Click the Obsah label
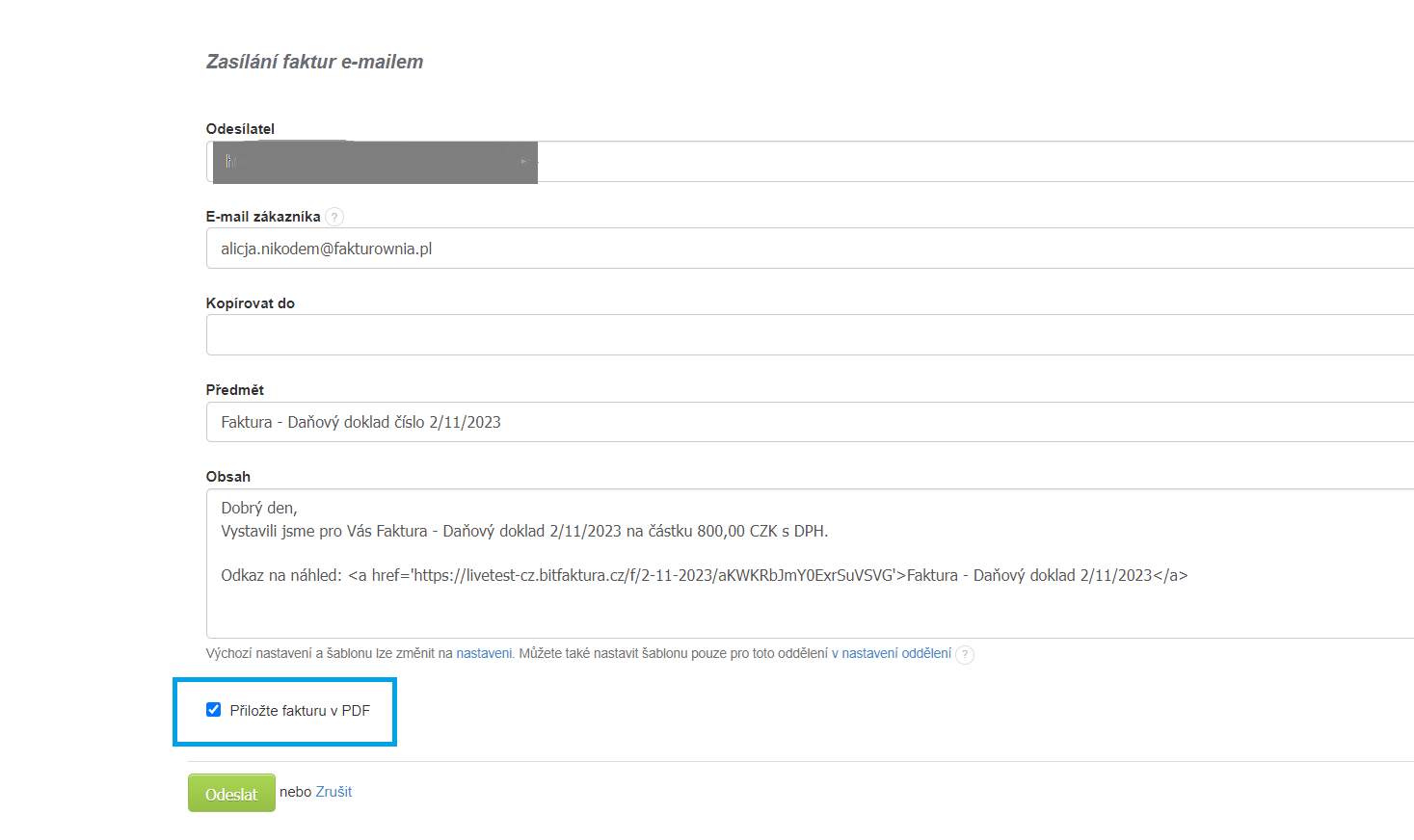 [228, 477]
